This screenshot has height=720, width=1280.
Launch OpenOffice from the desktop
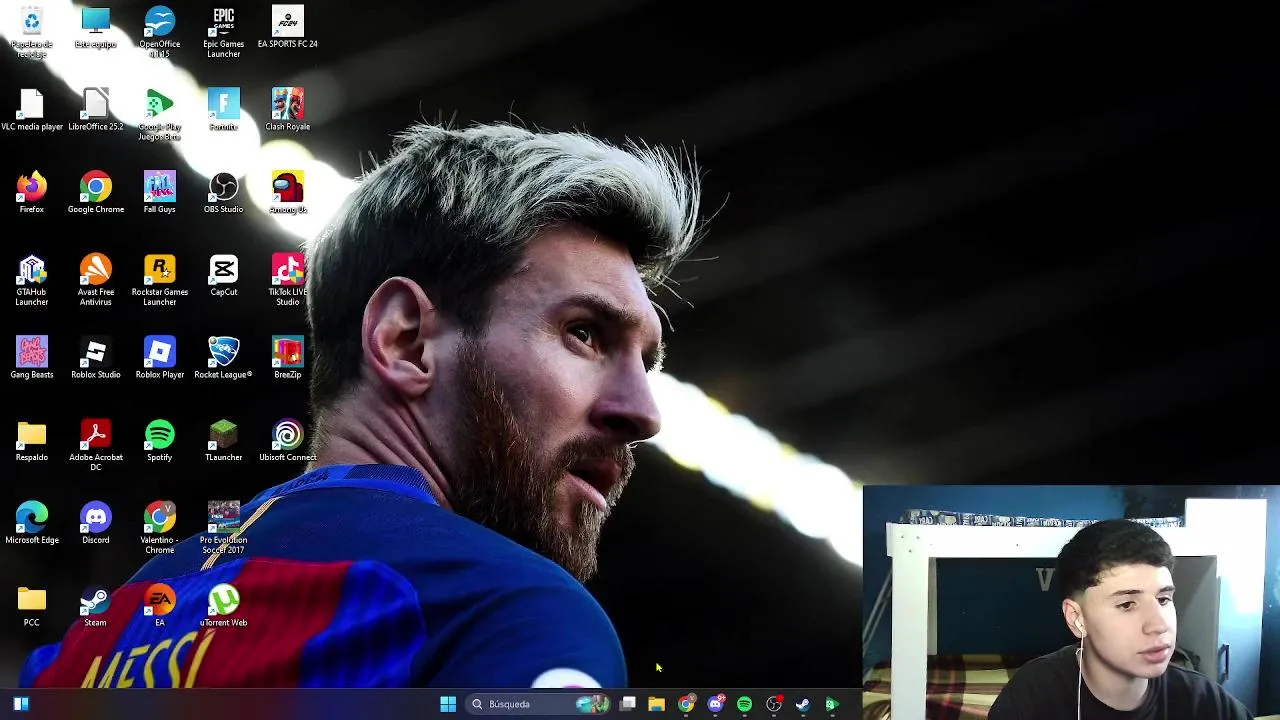pyautogui.click(x=160, y=32)
